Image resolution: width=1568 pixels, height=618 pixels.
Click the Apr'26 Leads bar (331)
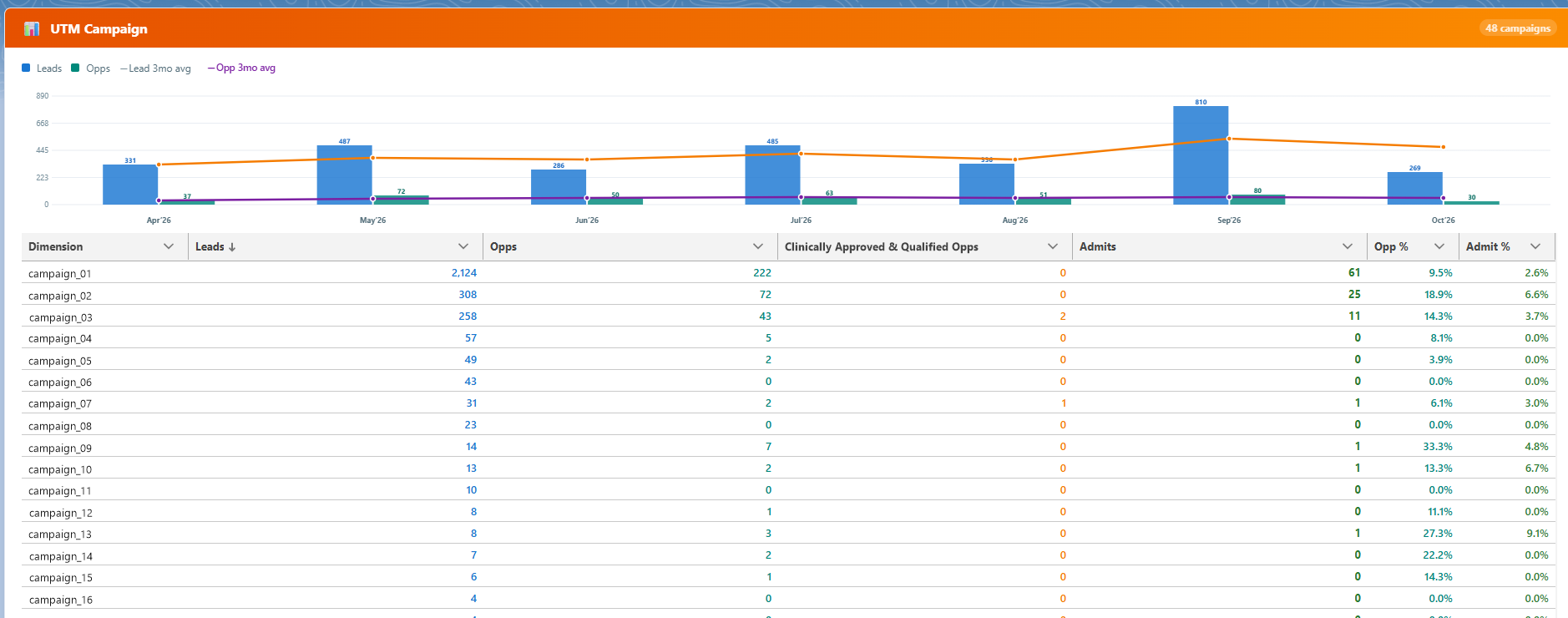click(130, 185)
